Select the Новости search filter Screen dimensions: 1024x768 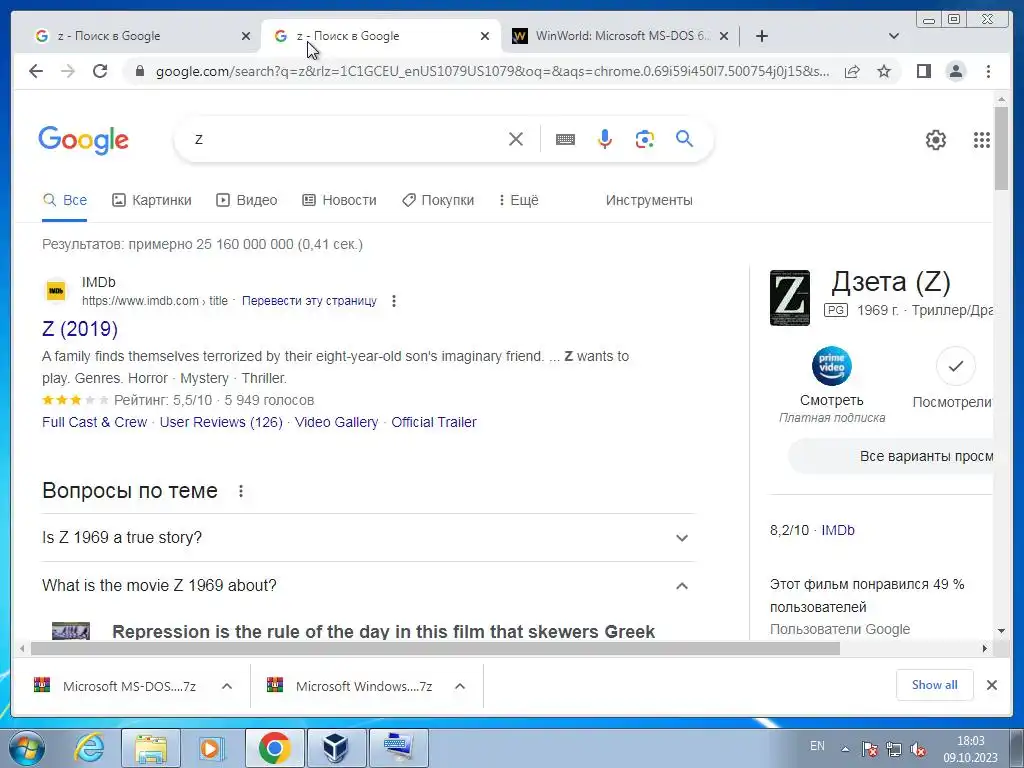[x=340, y=200]
